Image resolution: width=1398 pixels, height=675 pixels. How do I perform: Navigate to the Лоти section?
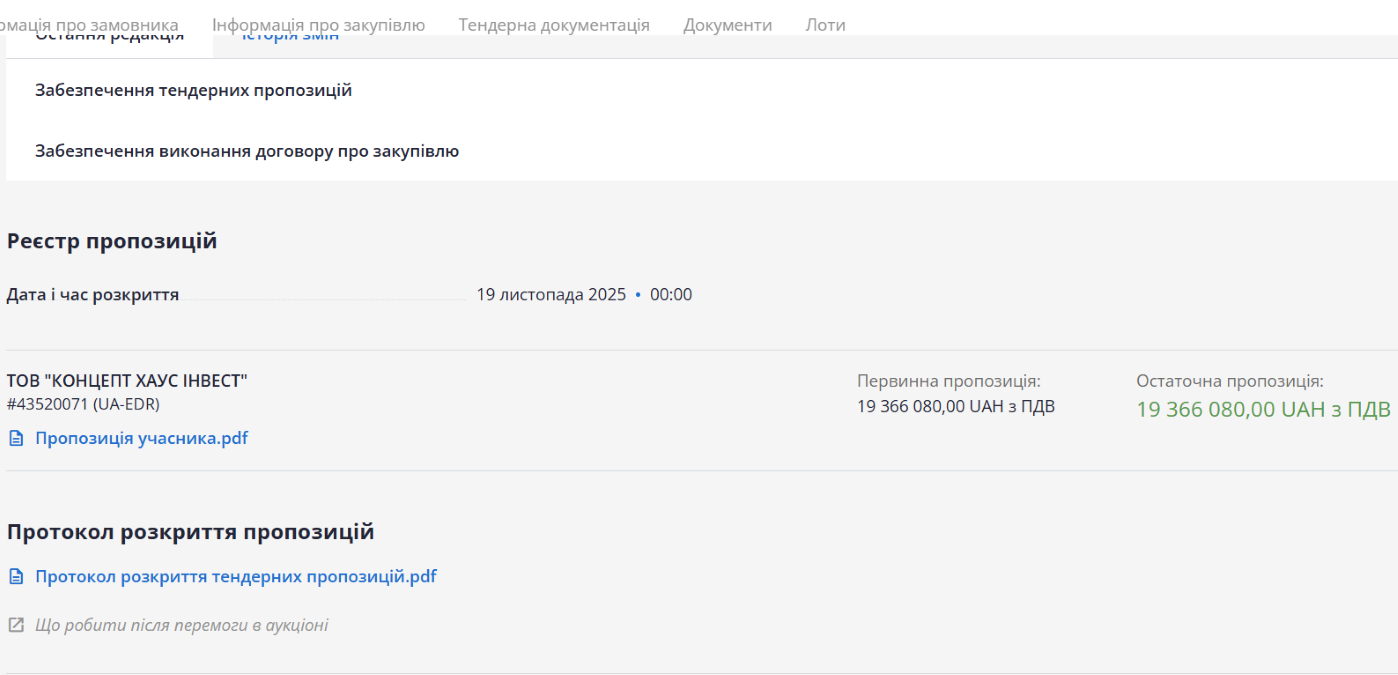tap(825, 25)
